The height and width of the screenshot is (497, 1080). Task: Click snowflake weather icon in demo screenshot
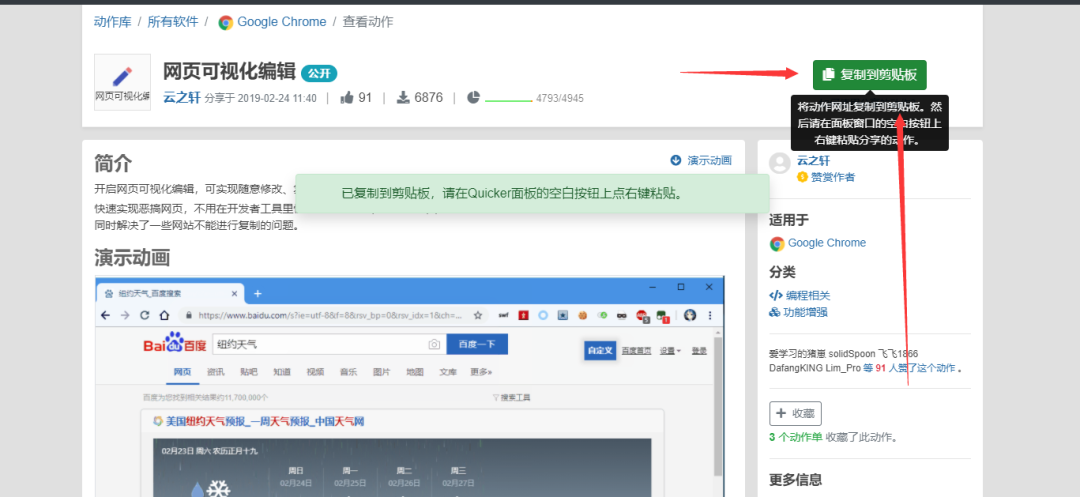click(x=218, y=489)
